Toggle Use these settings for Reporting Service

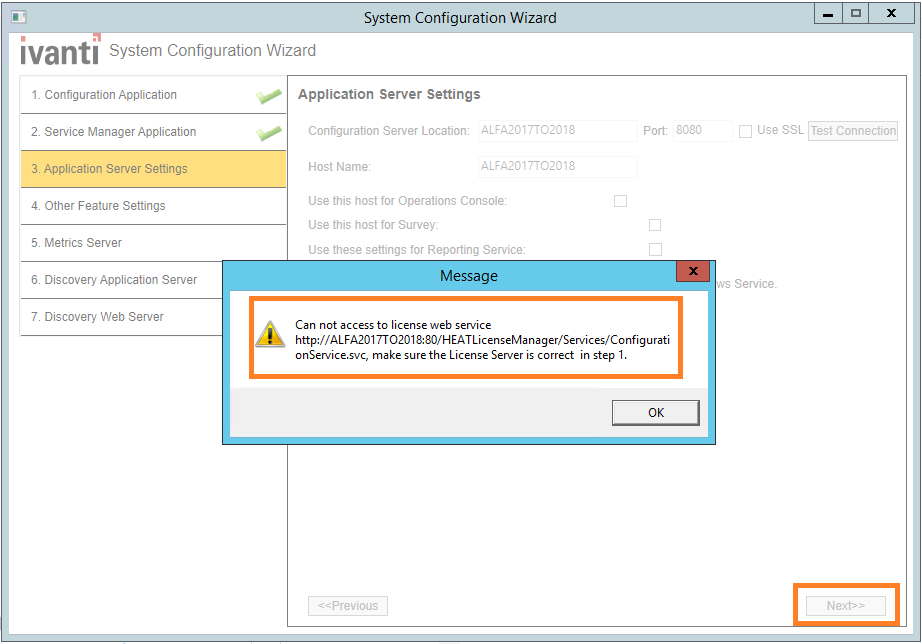[x=655, y=249]
